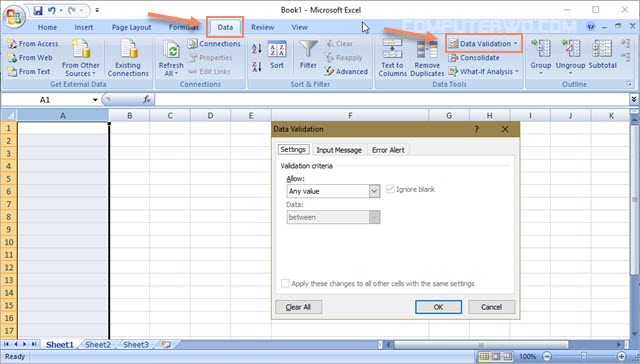The width and height of the screenshot is (640, 364).
Task: Sort Z to A descending
Action: pos(257,67)
